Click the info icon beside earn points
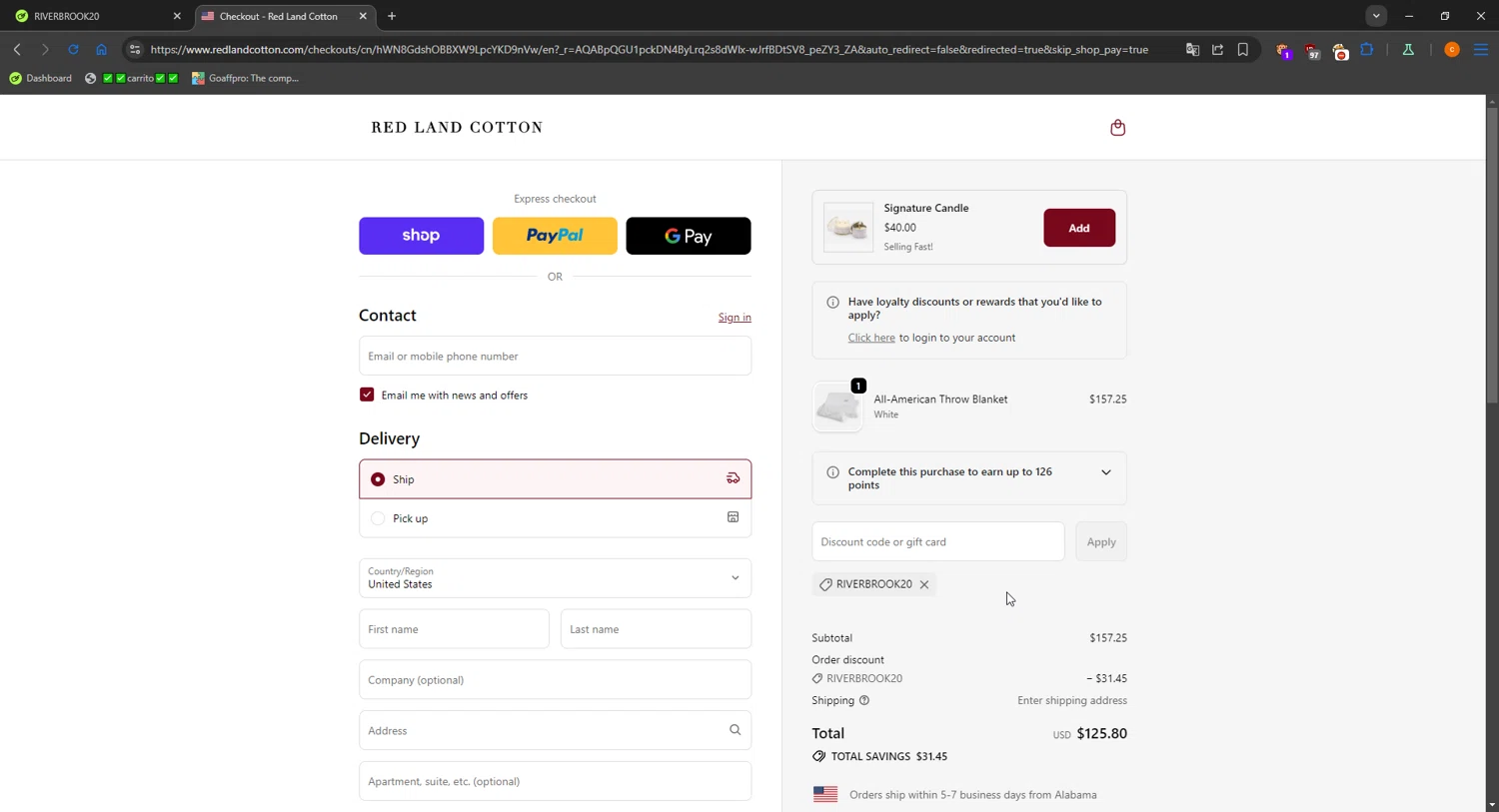This screenshot has width=1499, height=812. pos(832,472)
